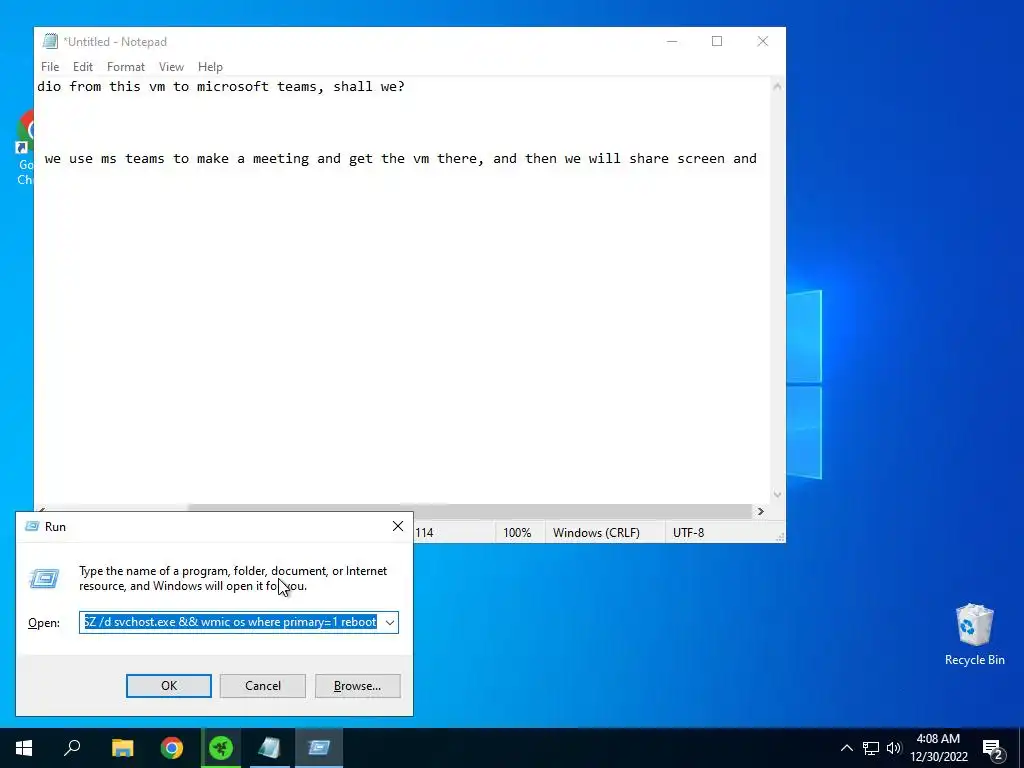Image resolution: width=1024 pixels, height=768 pixels.
Task: Show hidden system tray icons
Action: pos(846,748)
